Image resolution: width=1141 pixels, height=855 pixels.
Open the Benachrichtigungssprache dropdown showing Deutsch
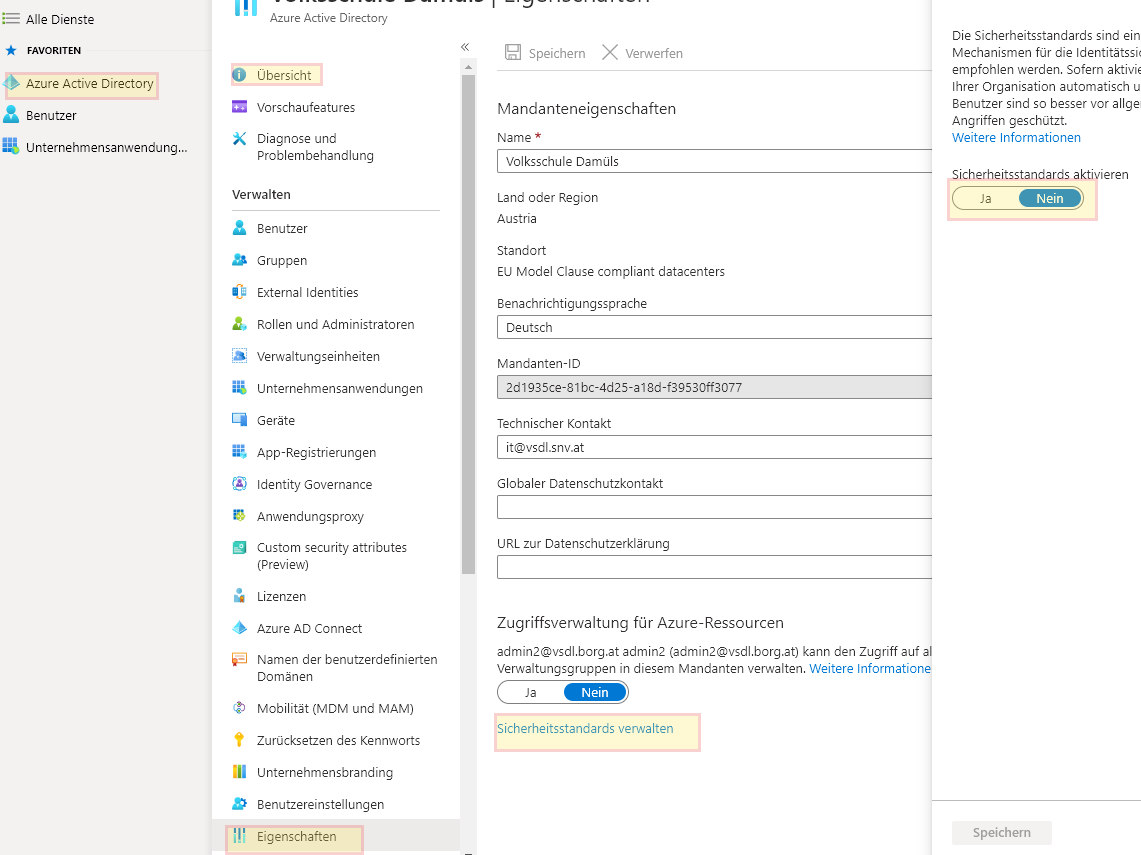[x=714, y=327]
